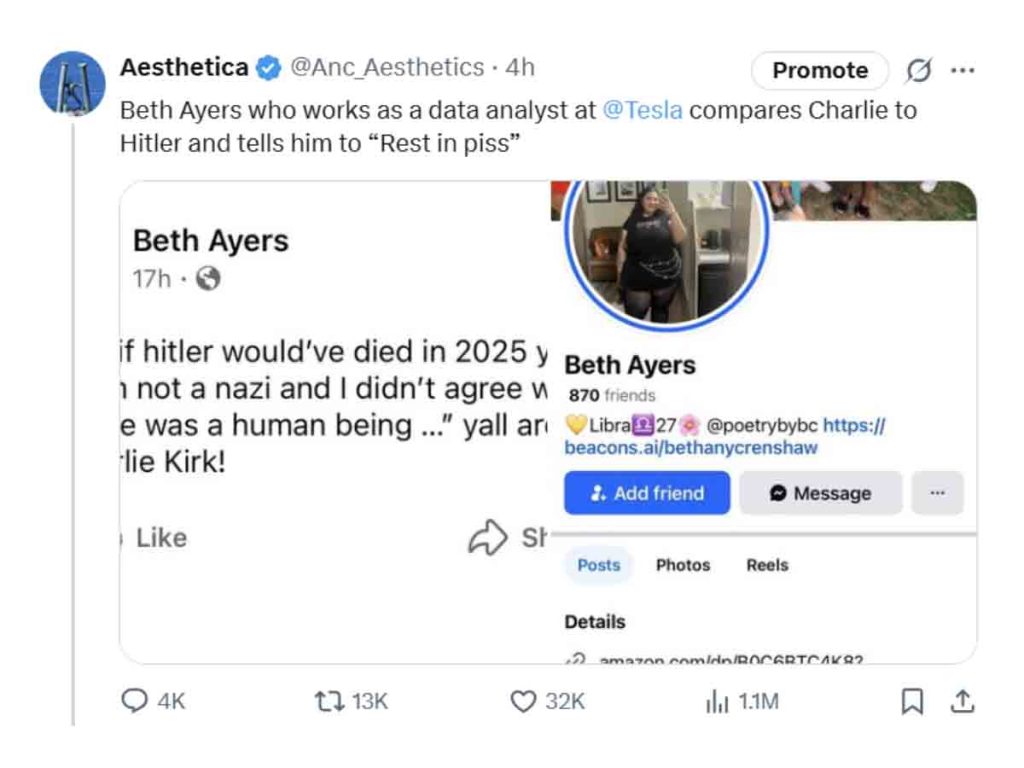Switch to the Posts tab
The height and width of the screenshot is (768, 1024).
pos(599,565)
